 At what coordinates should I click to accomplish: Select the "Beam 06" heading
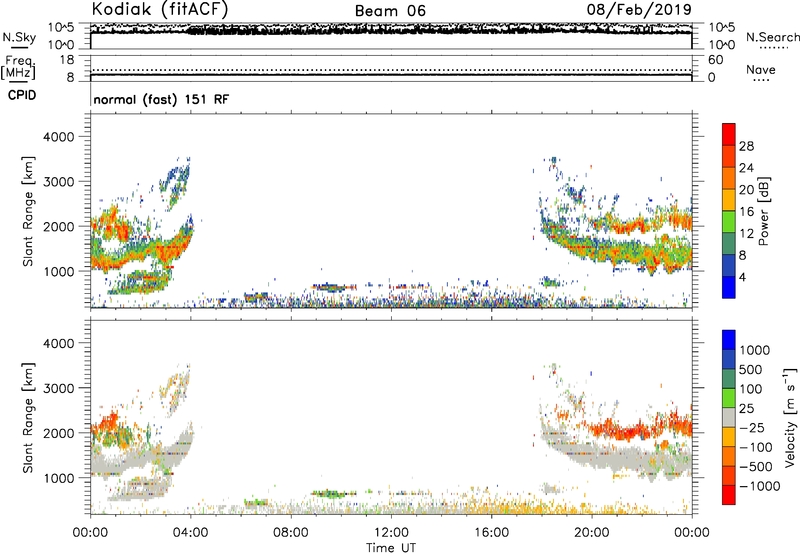click(x=390, y=11)
